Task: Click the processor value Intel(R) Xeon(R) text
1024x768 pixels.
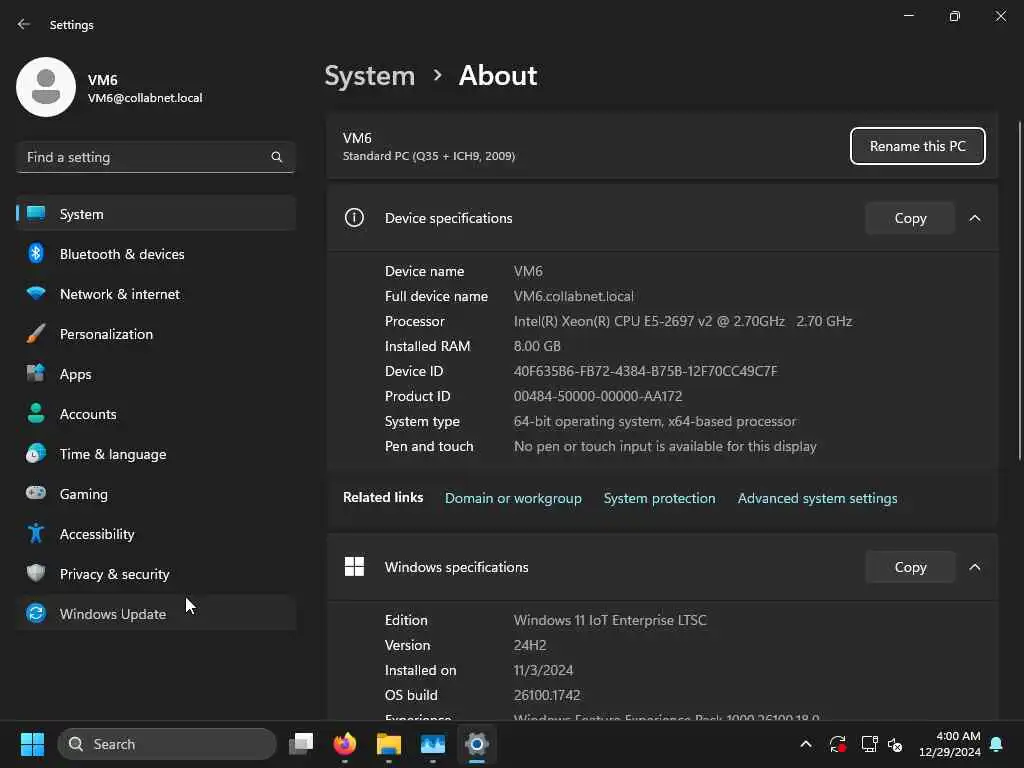Action: (682, 321)
